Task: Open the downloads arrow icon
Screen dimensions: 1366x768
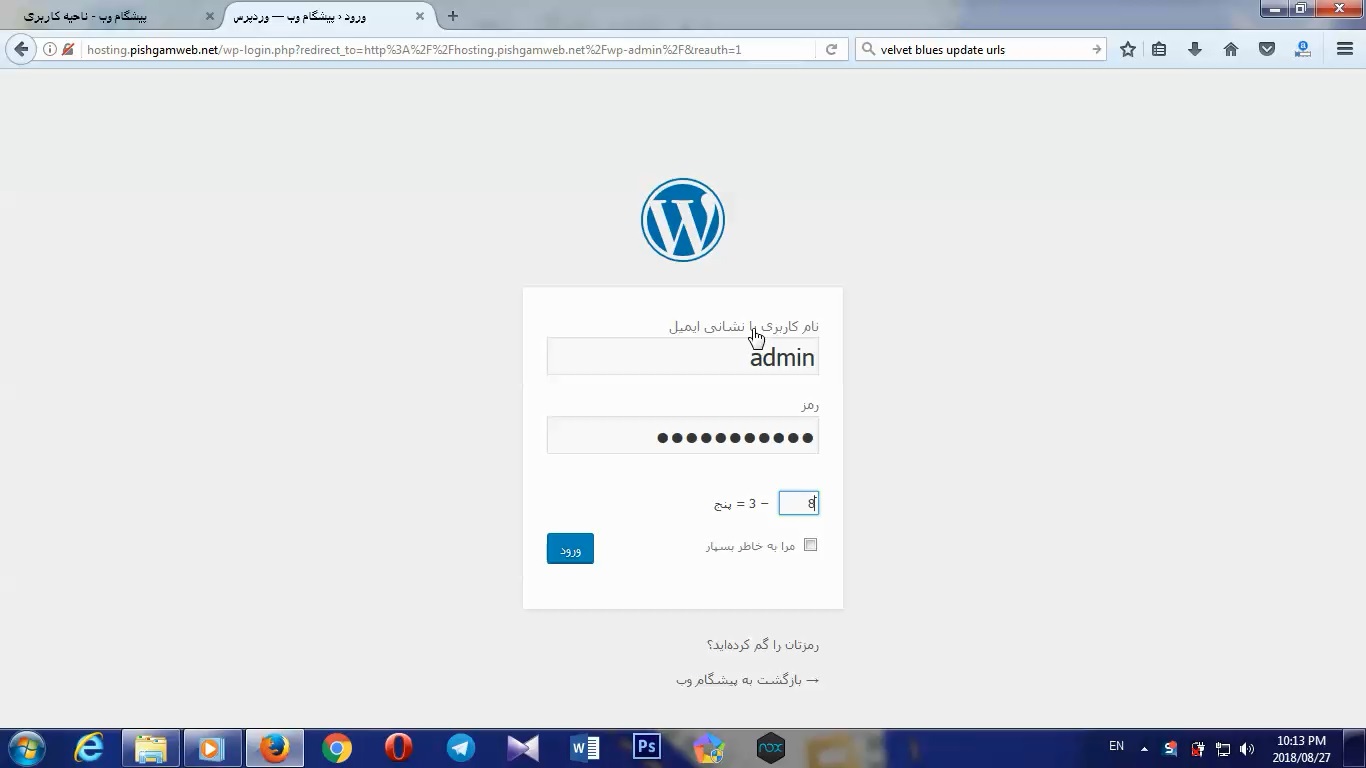Action: (1195, 49)
